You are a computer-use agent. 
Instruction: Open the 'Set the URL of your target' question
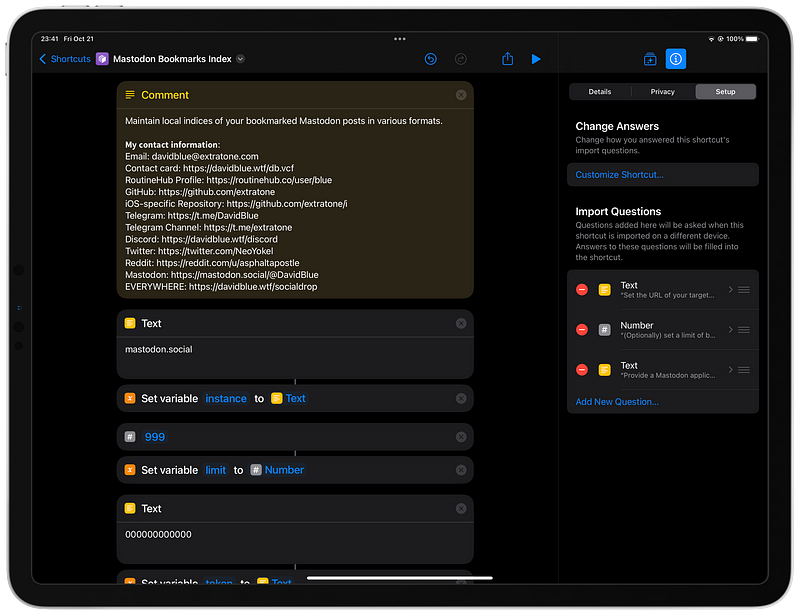662,289
